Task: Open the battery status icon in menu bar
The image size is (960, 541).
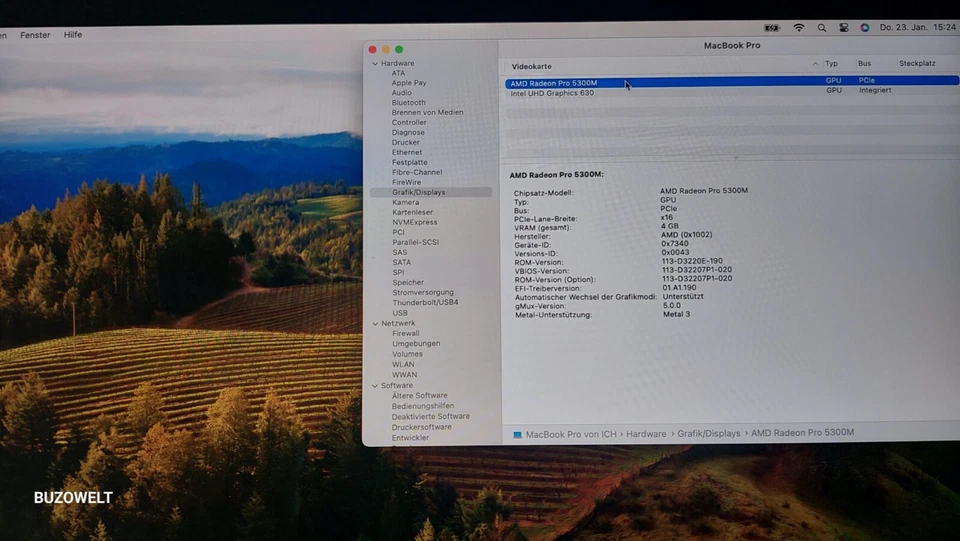Action: click(772, 28)
